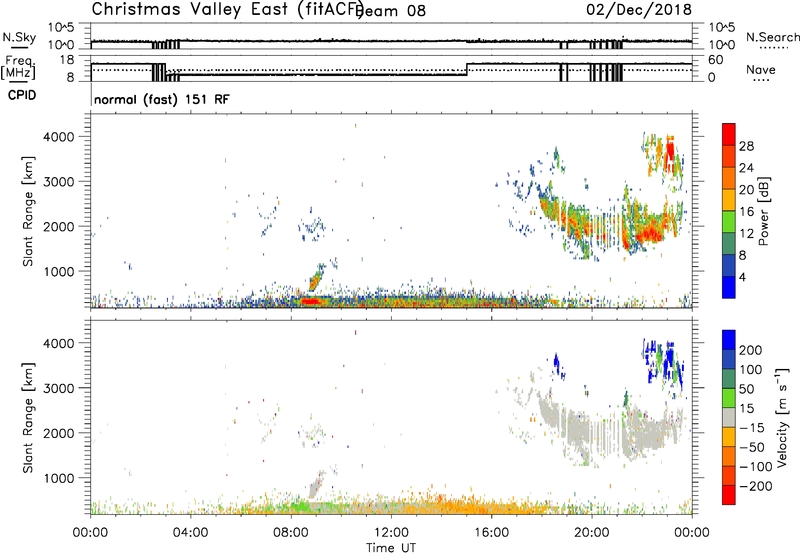
Task: Click the "100" velocity colorbar label
Action: [751, 370]
